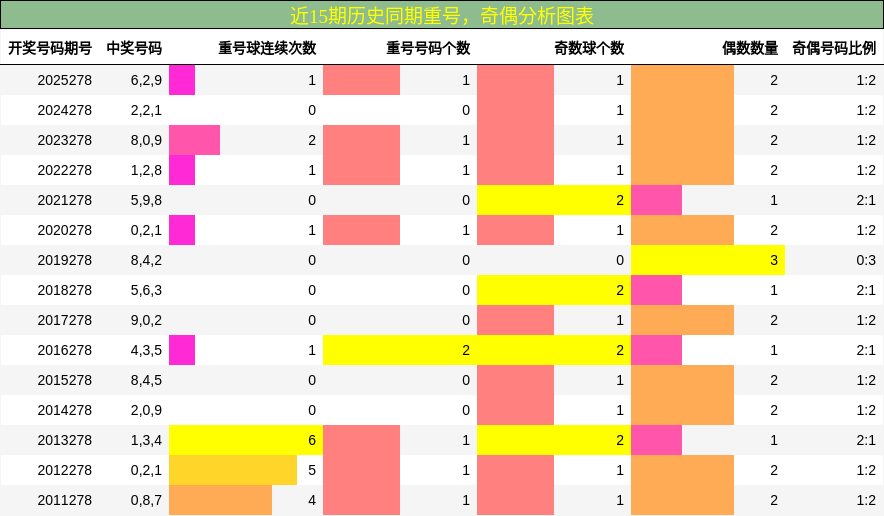Click the 奇偶号码比例 column header
The width and height of the screenshot is (884, 516).
tap(834, 48)
